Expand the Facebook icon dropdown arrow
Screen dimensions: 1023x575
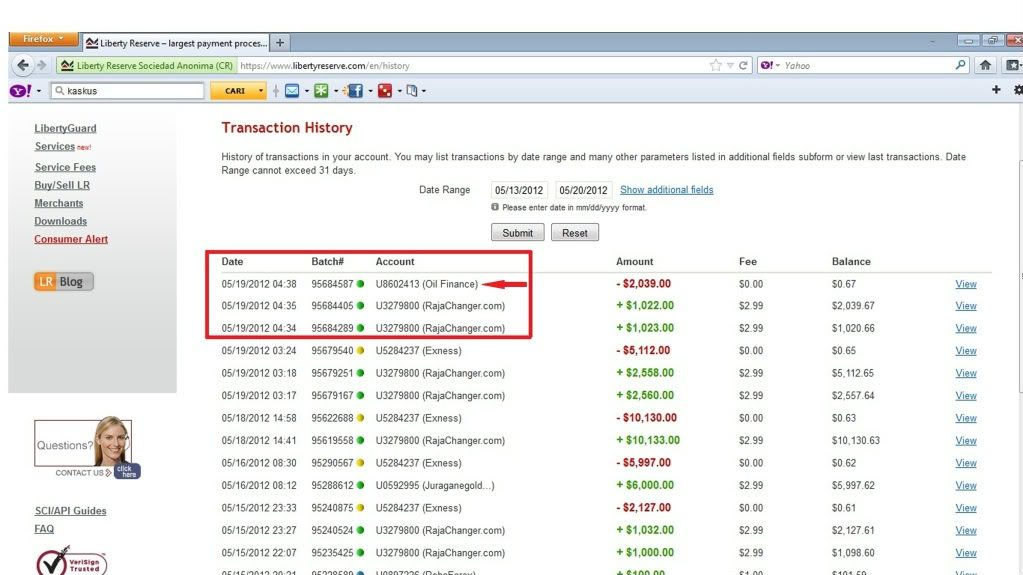pyautogui.click(x=370, y=91)
